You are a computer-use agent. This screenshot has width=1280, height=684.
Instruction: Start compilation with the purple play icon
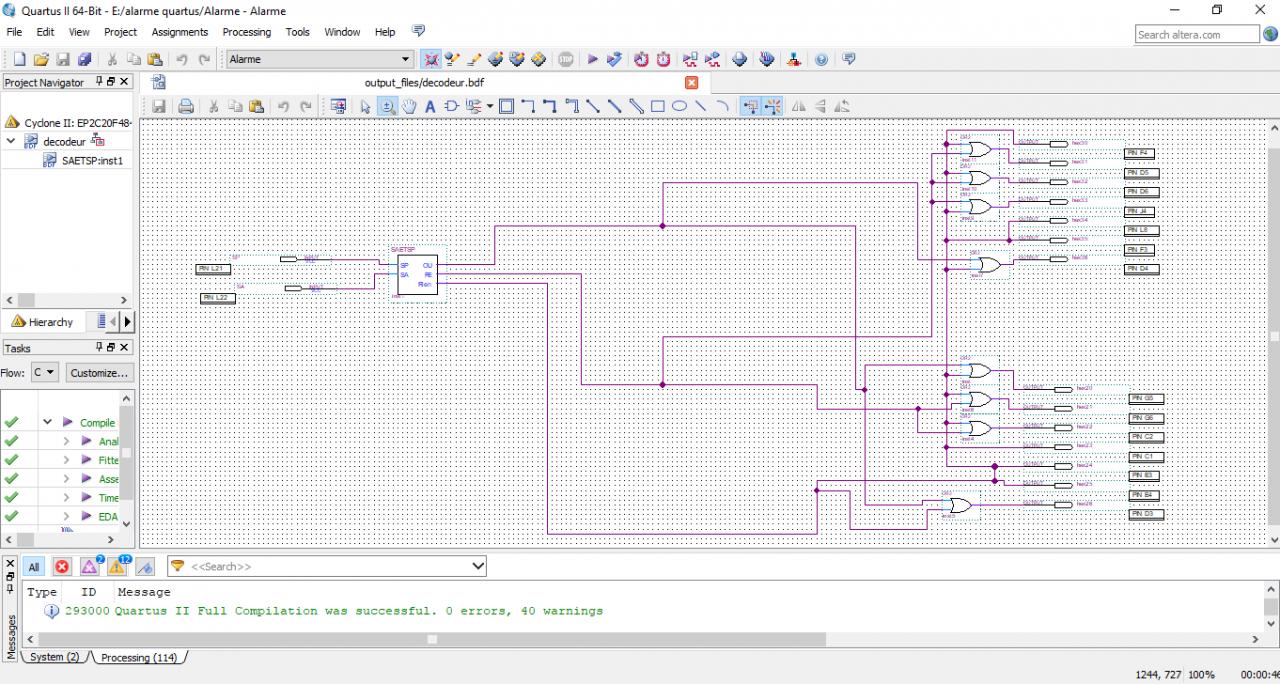point(593,60)
